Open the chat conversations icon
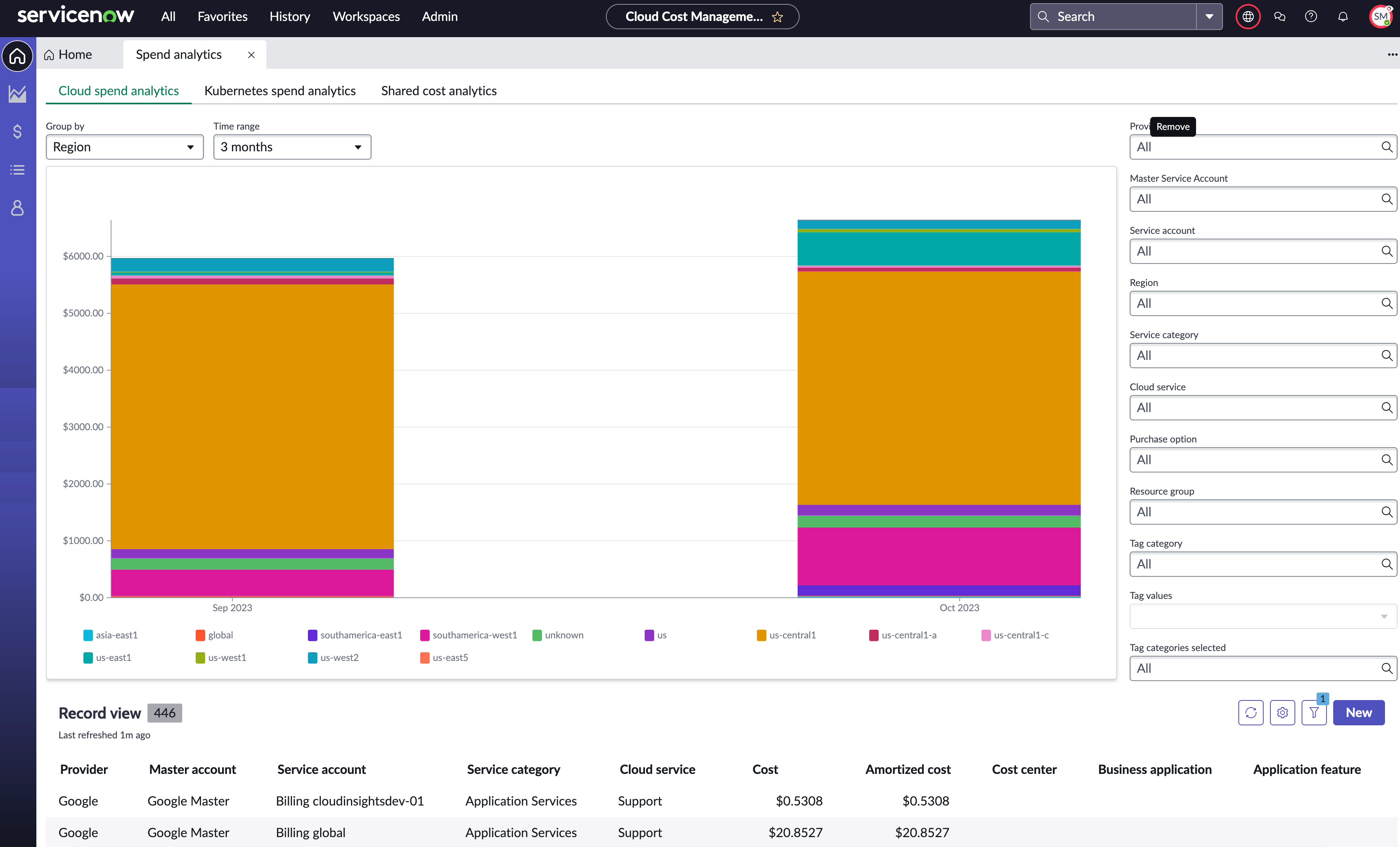The width and height of the screenshot is (1400, 847). click(1279, 17)
